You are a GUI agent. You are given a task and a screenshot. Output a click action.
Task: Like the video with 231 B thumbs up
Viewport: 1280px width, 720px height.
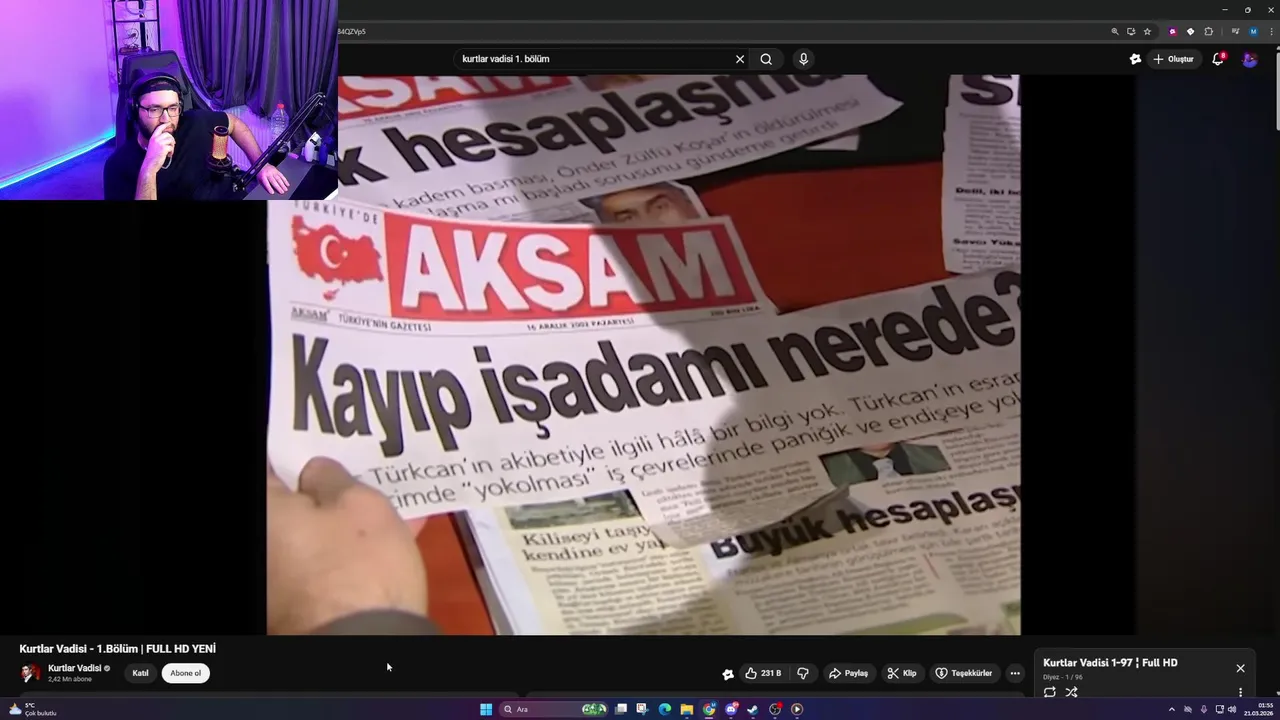(764, 673)
